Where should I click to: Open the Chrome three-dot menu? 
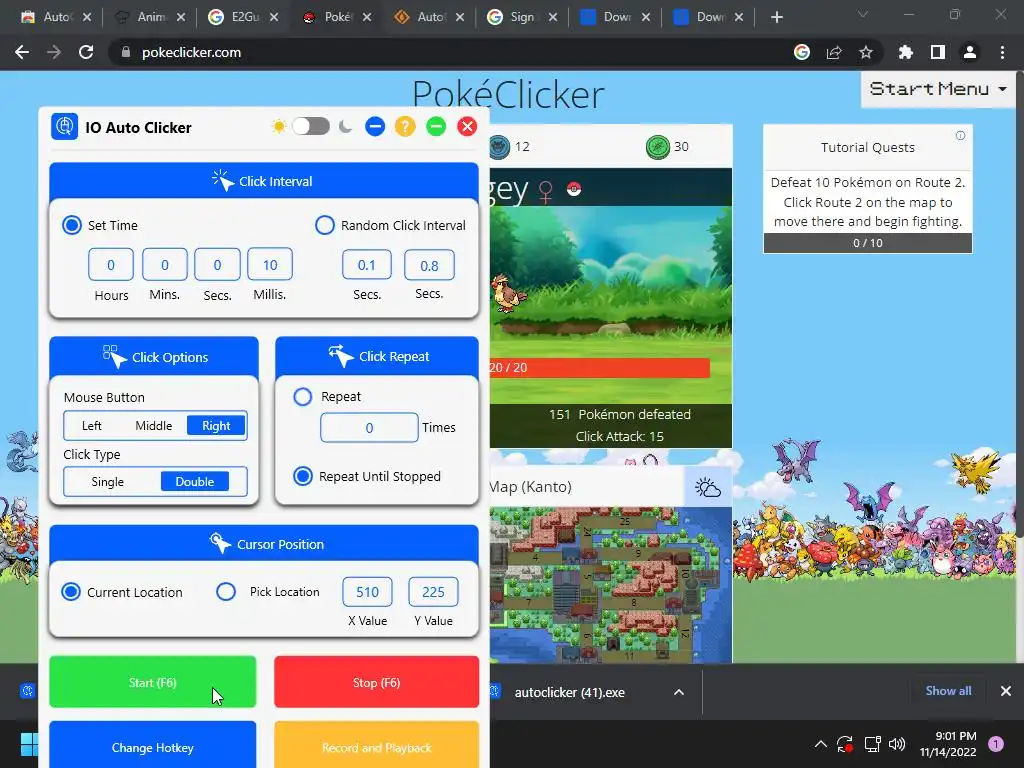point(1002,52)
